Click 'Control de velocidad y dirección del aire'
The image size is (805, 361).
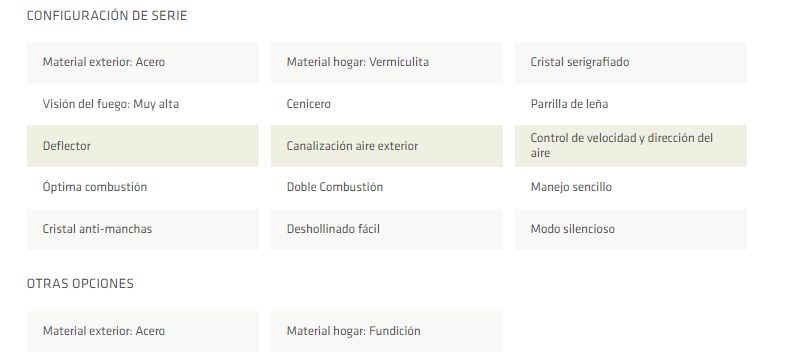[630, 146]
